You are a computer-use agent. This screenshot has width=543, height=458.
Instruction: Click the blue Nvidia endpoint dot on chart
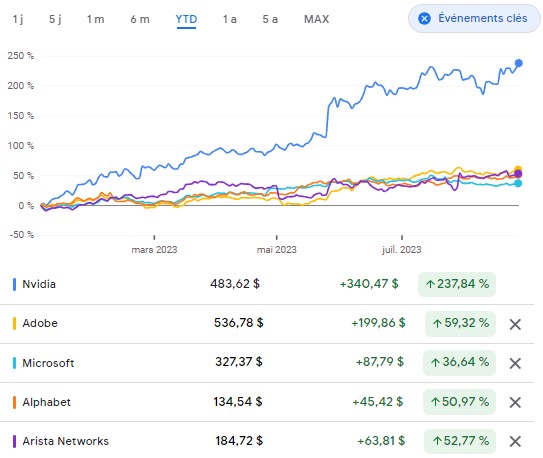(518, 63)
